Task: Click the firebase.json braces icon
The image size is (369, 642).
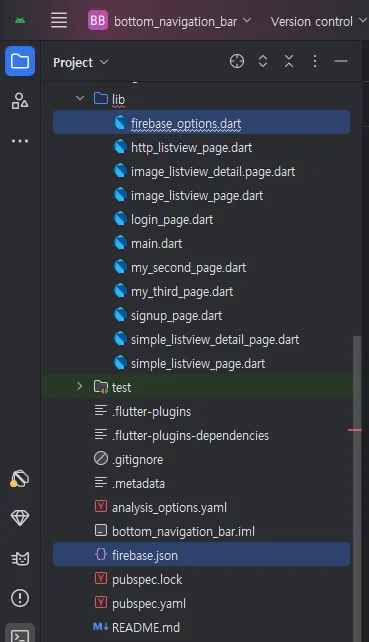Action: click(x=101, y=554)
